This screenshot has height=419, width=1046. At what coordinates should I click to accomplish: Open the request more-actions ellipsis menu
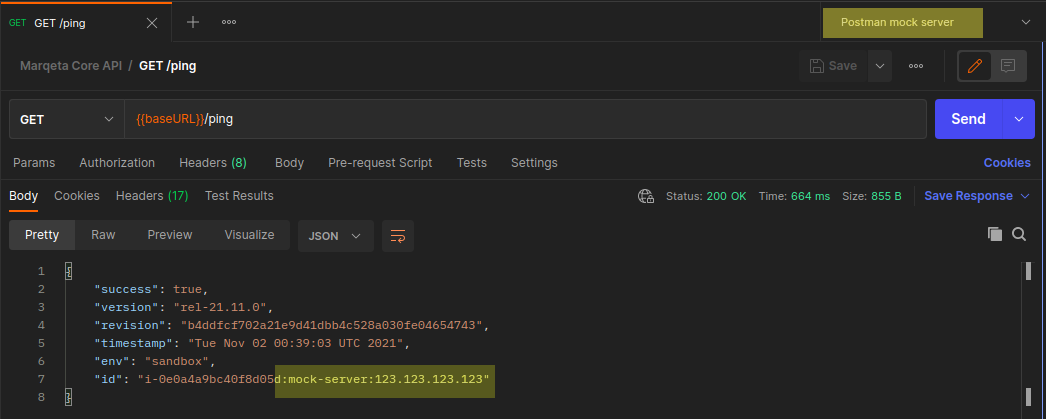point(915,66)
